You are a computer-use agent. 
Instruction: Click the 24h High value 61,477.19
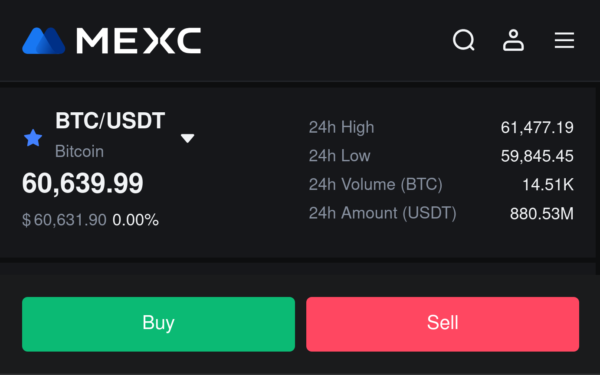pos(537,127)
